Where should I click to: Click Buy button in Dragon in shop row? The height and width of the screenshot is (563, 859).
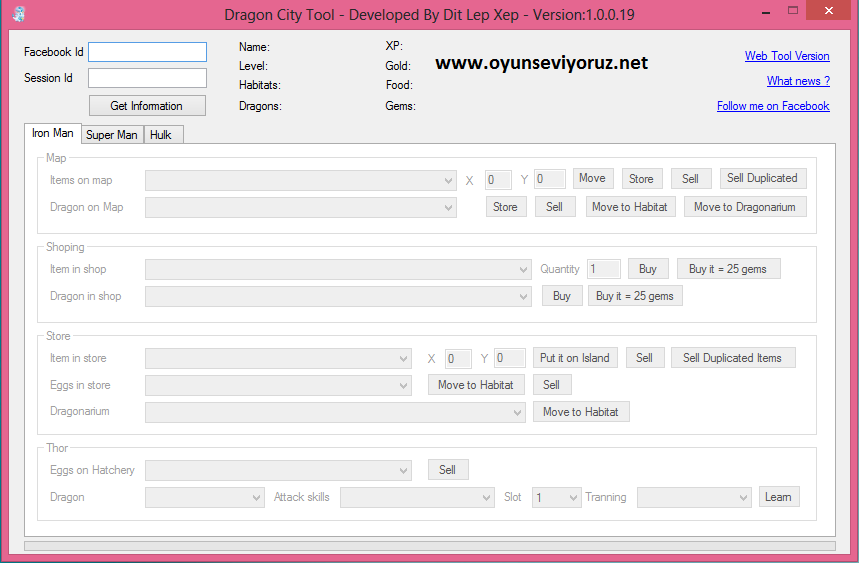coord(562,296)
